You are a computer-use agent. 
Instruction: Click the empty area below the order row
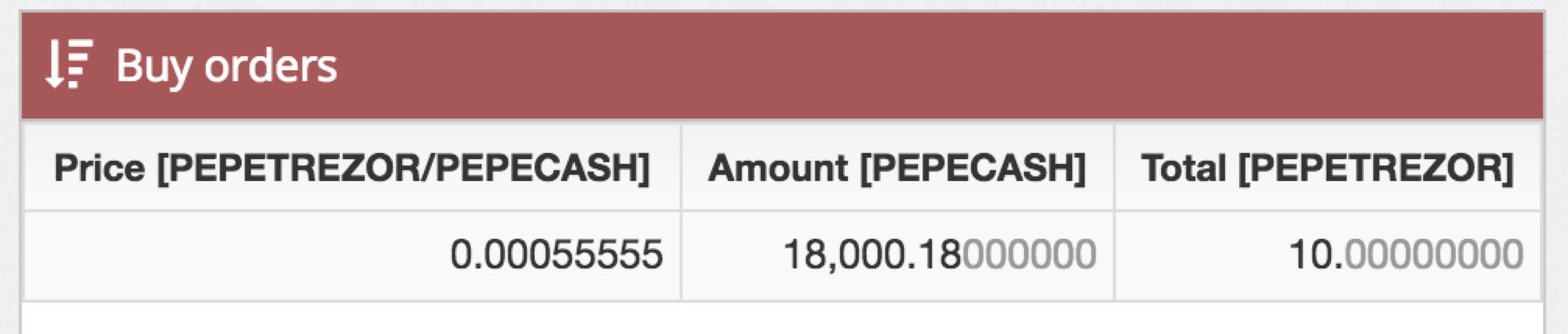pos(782,318)
